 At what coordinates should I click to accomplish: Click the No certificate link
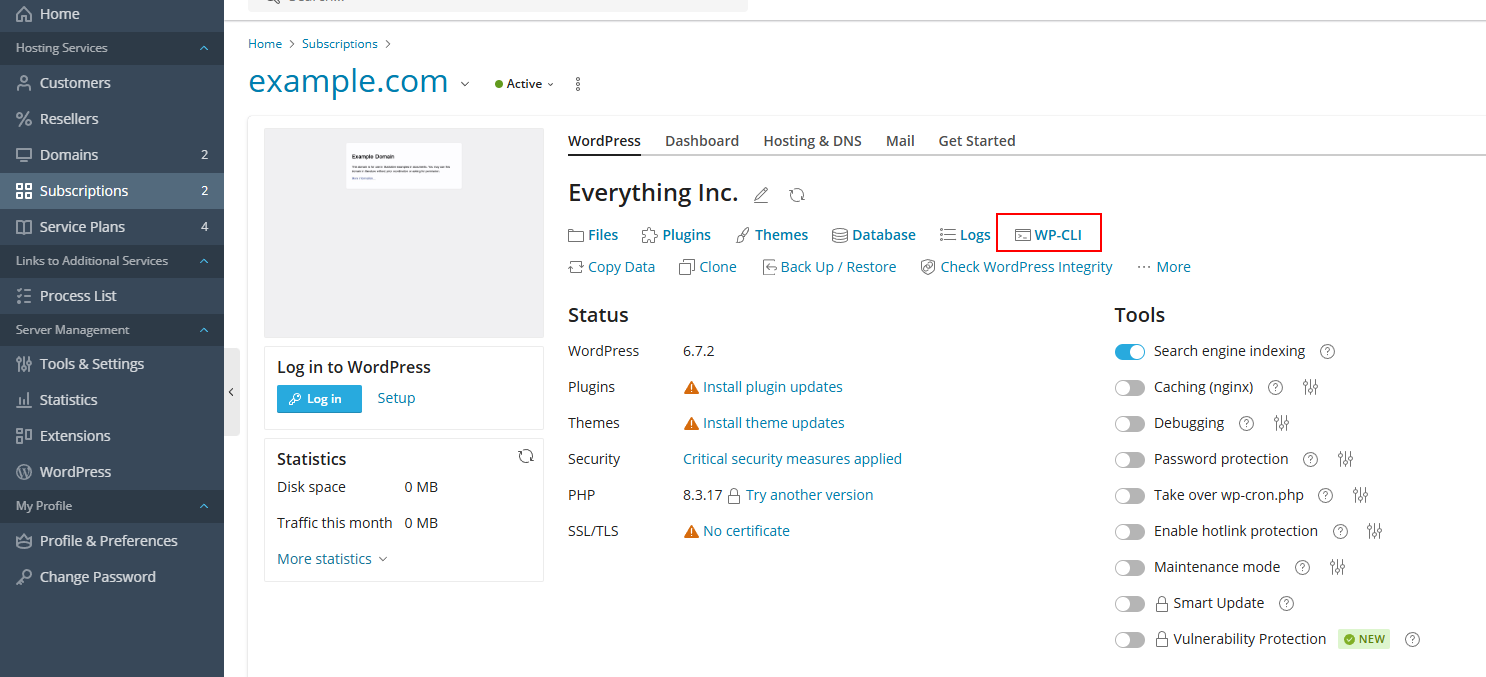[x=746, y=531]
